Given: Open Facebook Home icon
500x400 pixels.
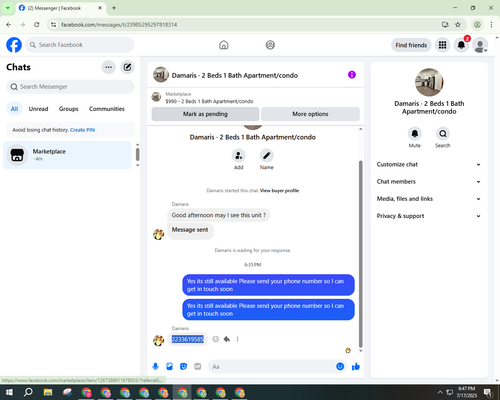Looking at the screenshot, I should (x=224, y=45).
